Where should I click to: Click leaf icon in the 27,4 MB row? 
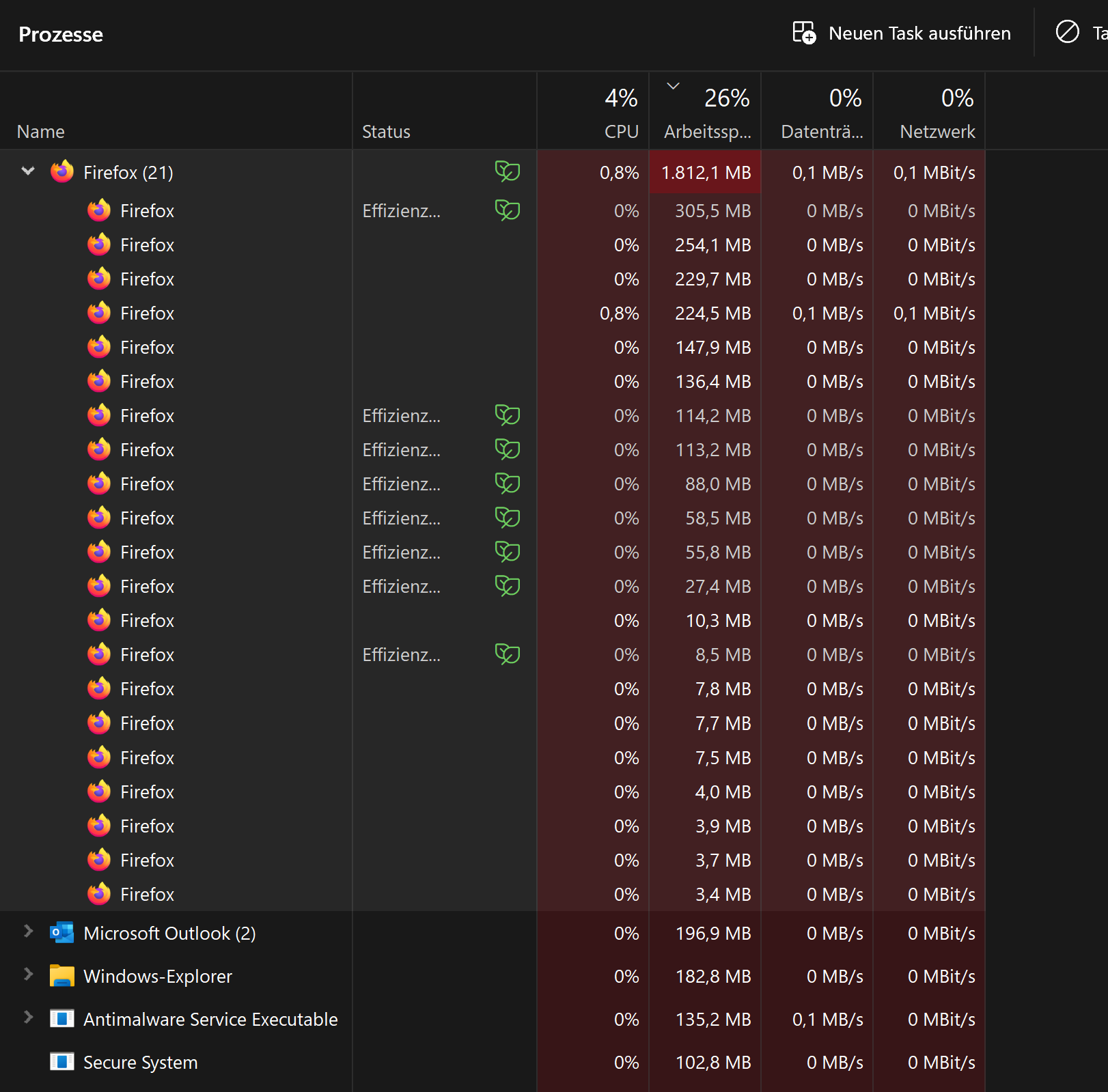point(508,586)
